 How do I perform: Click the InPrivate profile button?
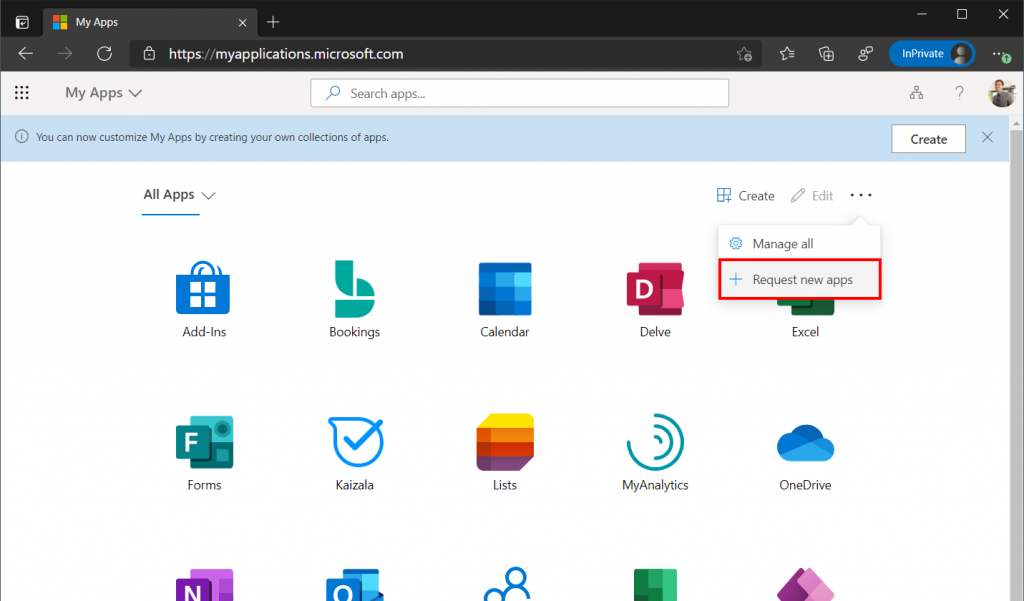[931, 54]
